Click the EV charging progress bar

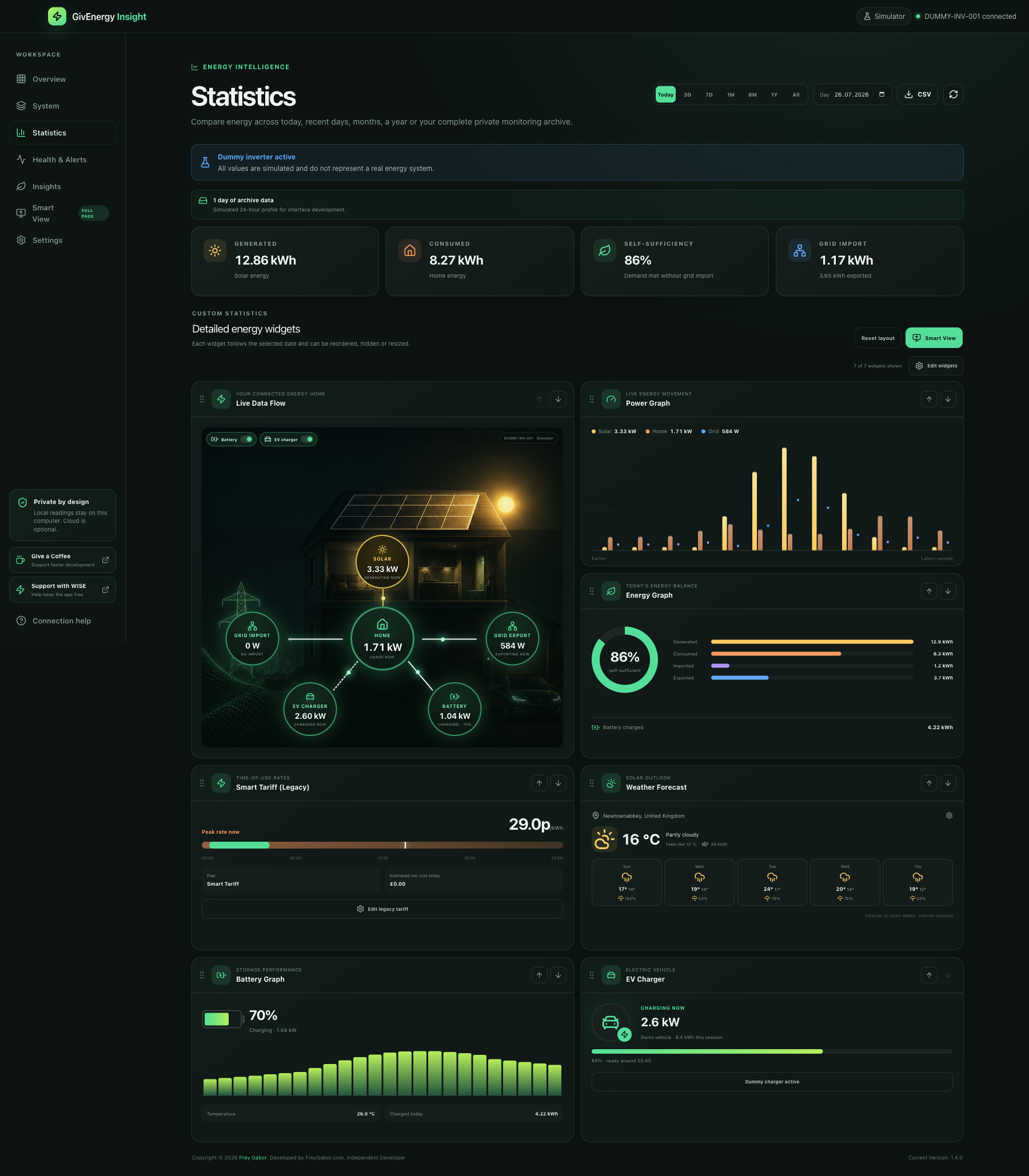point(772,1051)
